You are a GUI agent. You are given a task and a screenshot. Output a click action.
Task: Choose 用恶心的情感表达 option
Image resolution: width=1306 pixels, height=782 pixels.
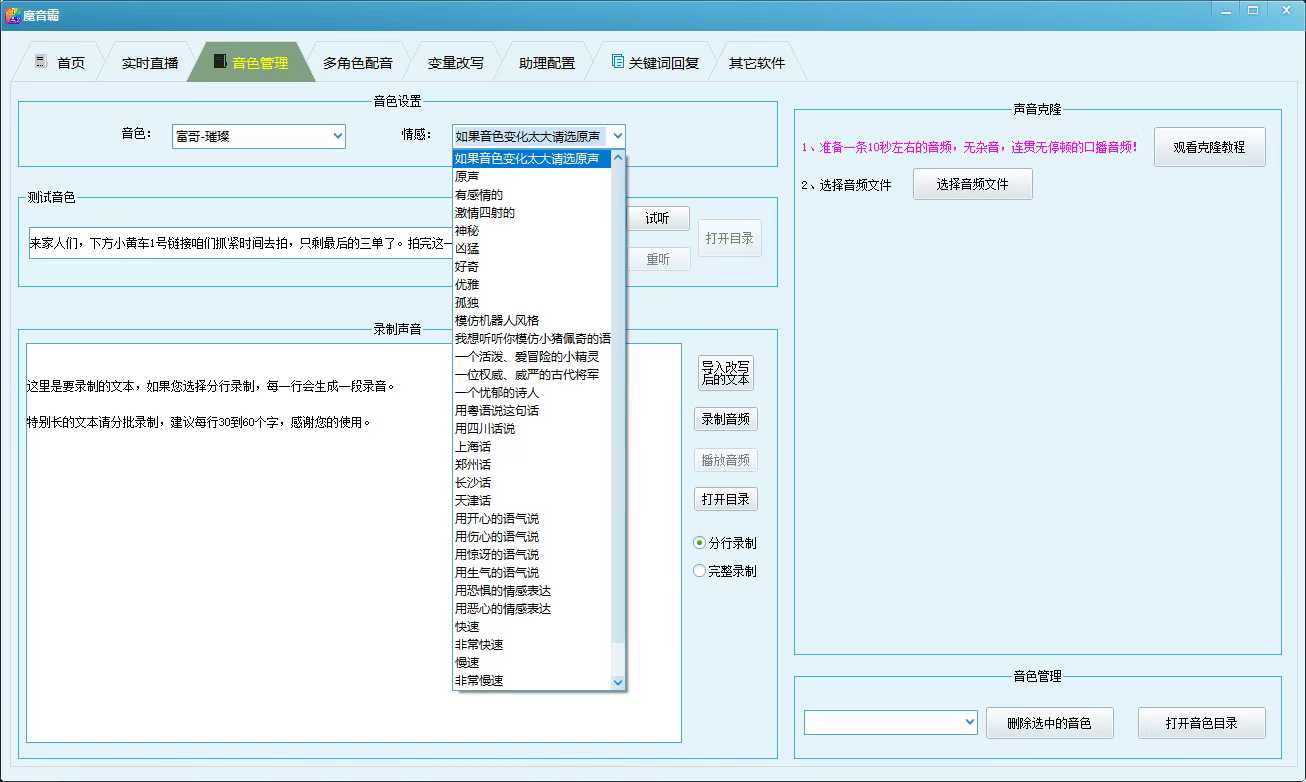pos(532,609)
